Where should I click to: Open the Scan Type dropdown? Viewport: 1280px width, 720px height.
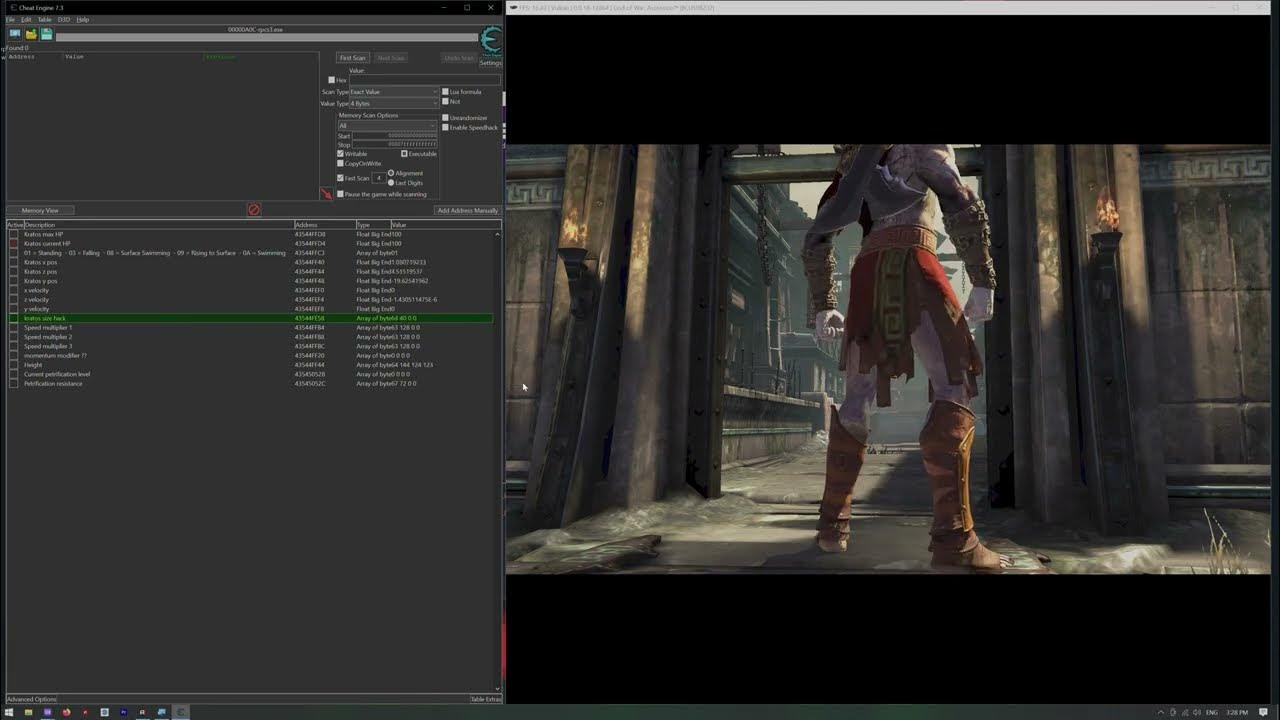(x=394, y=92)
